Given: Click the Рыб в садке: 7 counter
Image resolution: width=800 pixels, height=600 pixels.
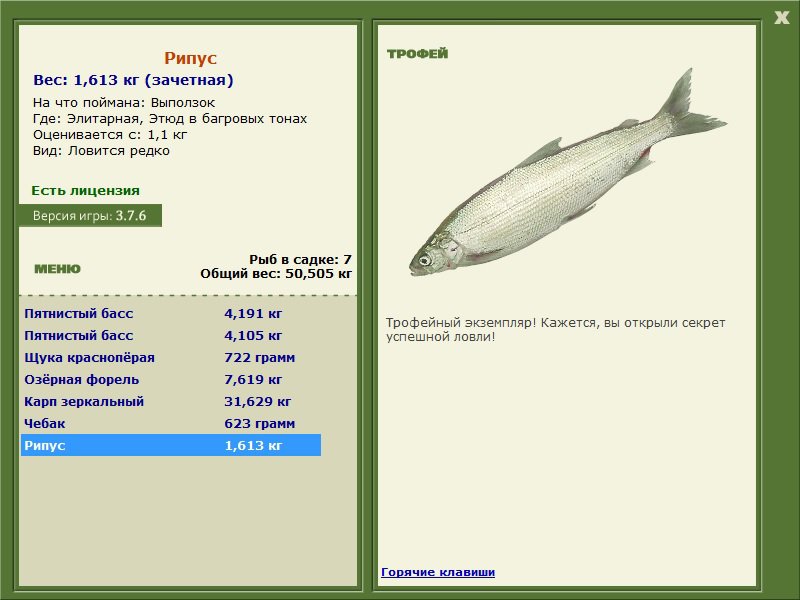Looking at the screenshot, I should pos(301,259).
